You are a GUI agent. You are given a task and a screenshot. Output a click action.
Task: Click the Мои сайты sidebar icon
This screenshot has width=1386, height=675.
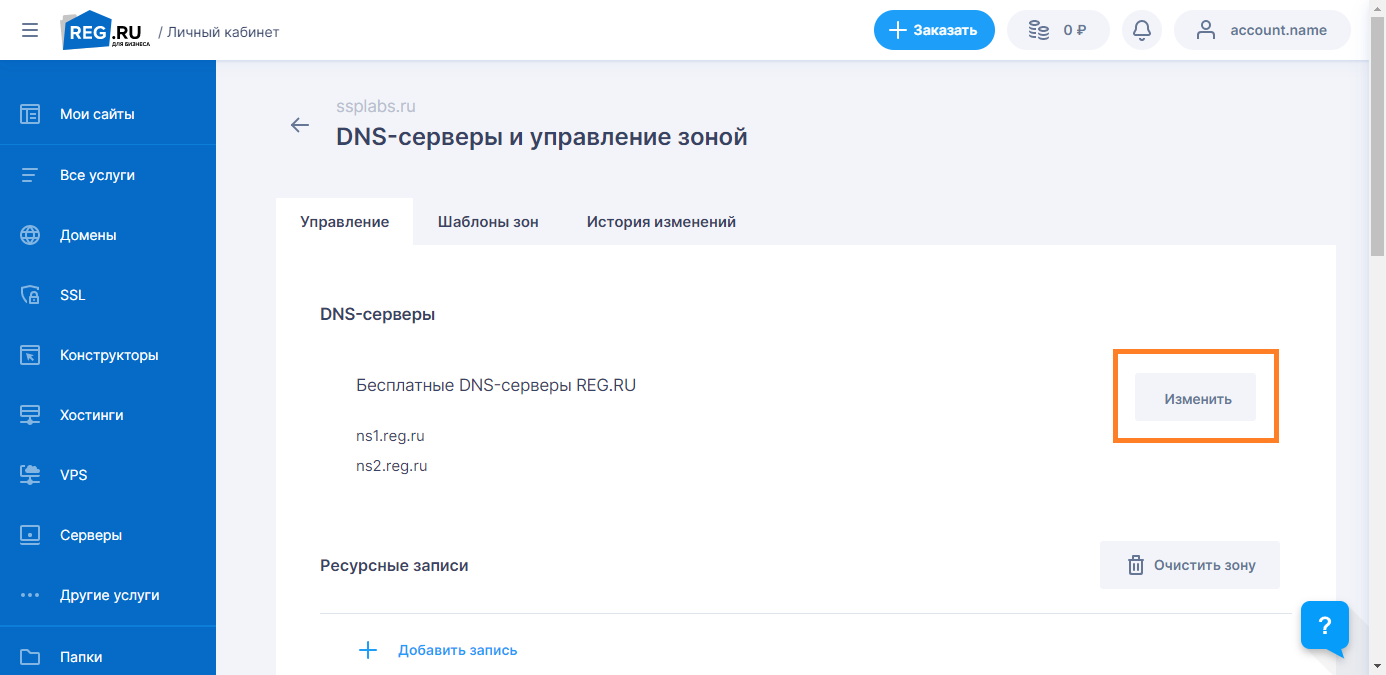[30, 114]
